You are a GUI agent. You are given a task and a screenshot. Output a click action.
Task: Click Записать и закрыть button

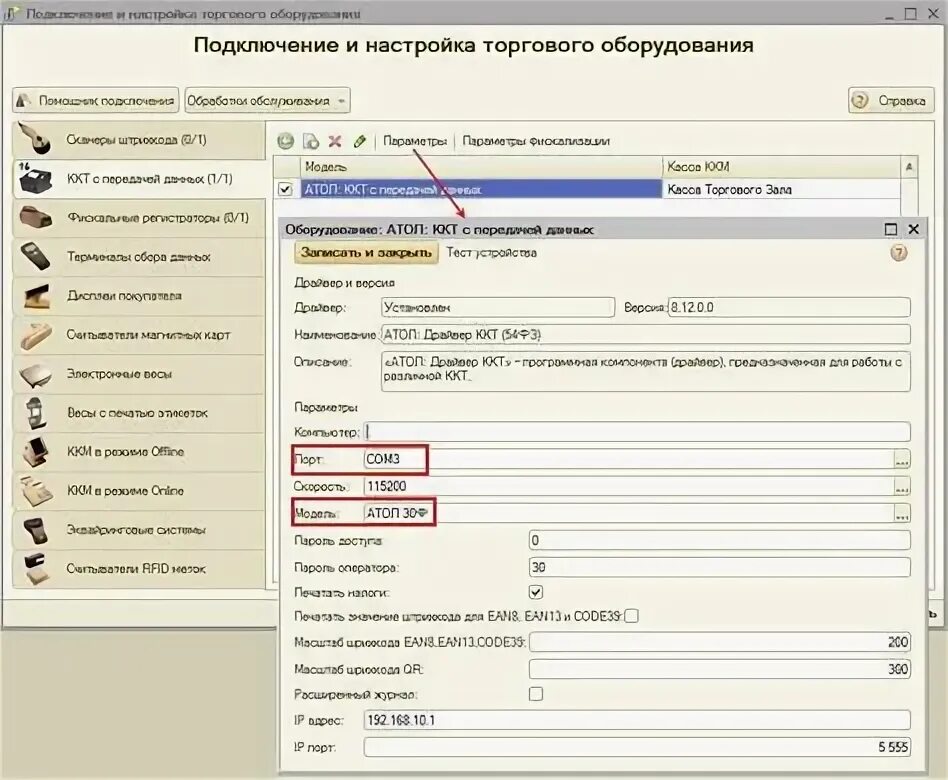[366, 252]
